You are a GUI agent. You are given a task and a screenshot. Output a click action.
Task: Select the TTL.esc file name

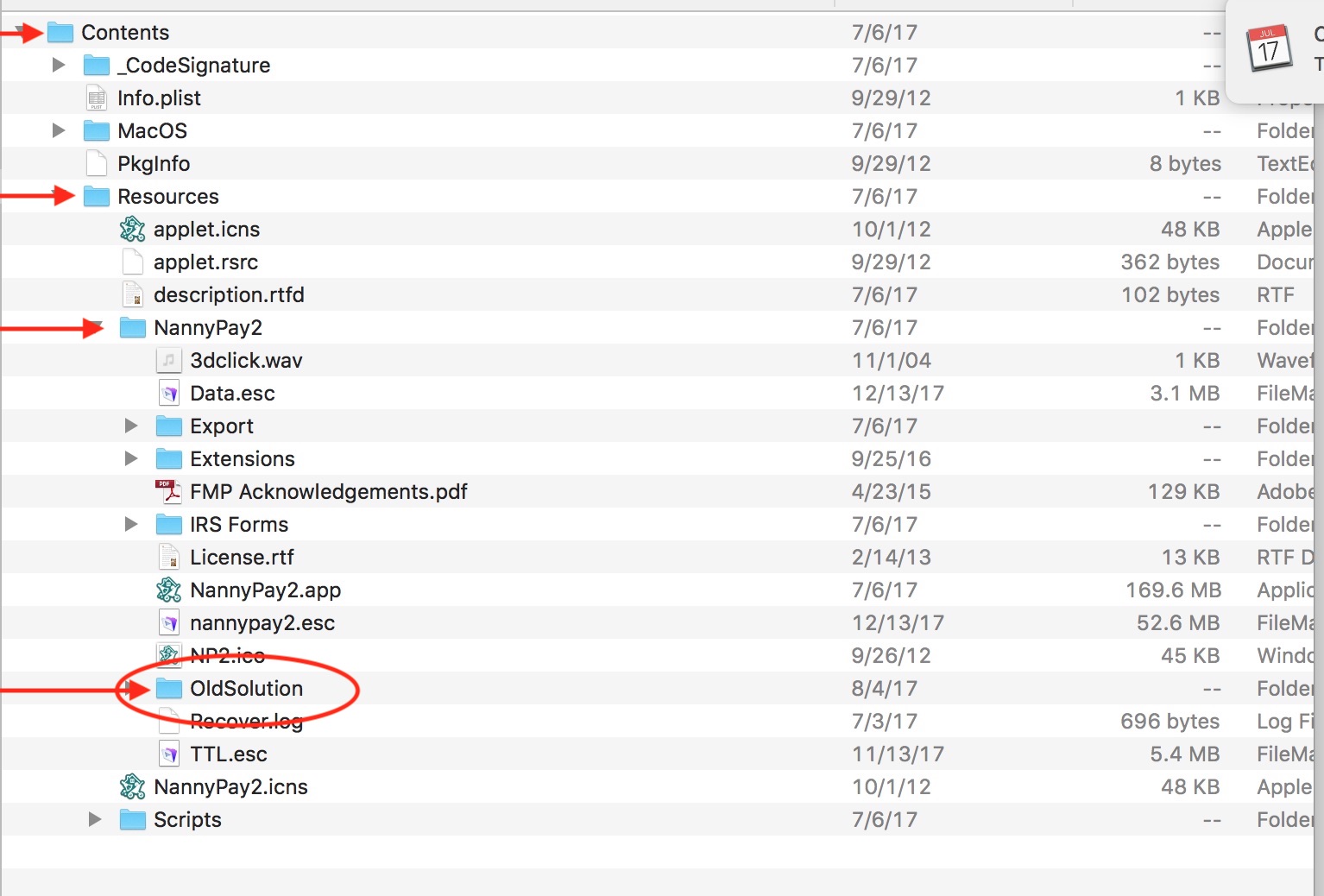(229, 754)
